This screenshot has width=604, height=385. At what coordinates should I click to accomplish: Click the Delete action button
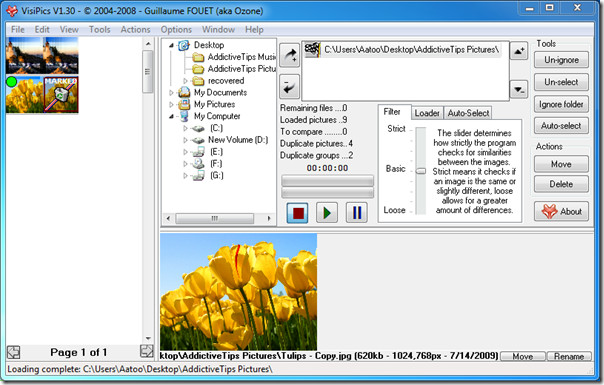click(561, 184)
